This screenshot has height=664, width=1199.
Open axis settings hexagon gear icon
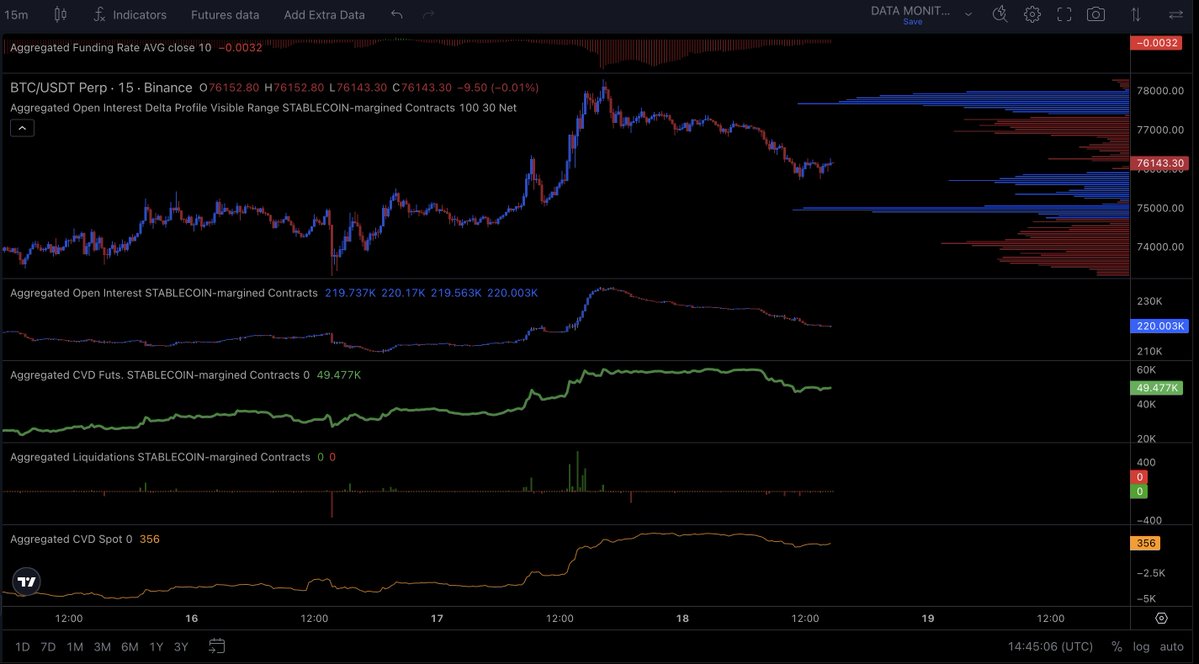click(1162, 618)
